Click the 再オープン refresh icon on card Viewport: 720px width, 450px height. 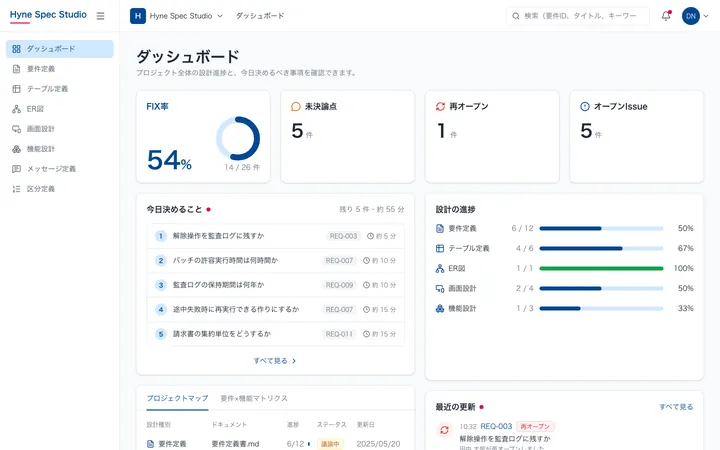pos(440,107)
